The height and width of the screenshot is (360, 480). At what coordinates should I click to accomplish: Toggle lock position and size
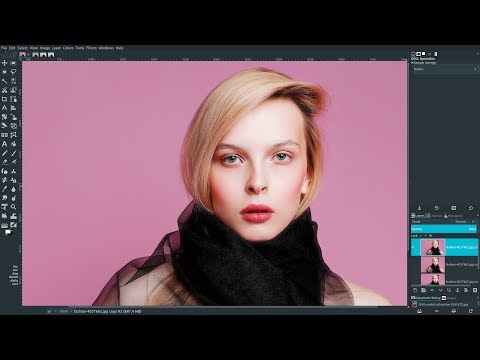click(425, 236)
